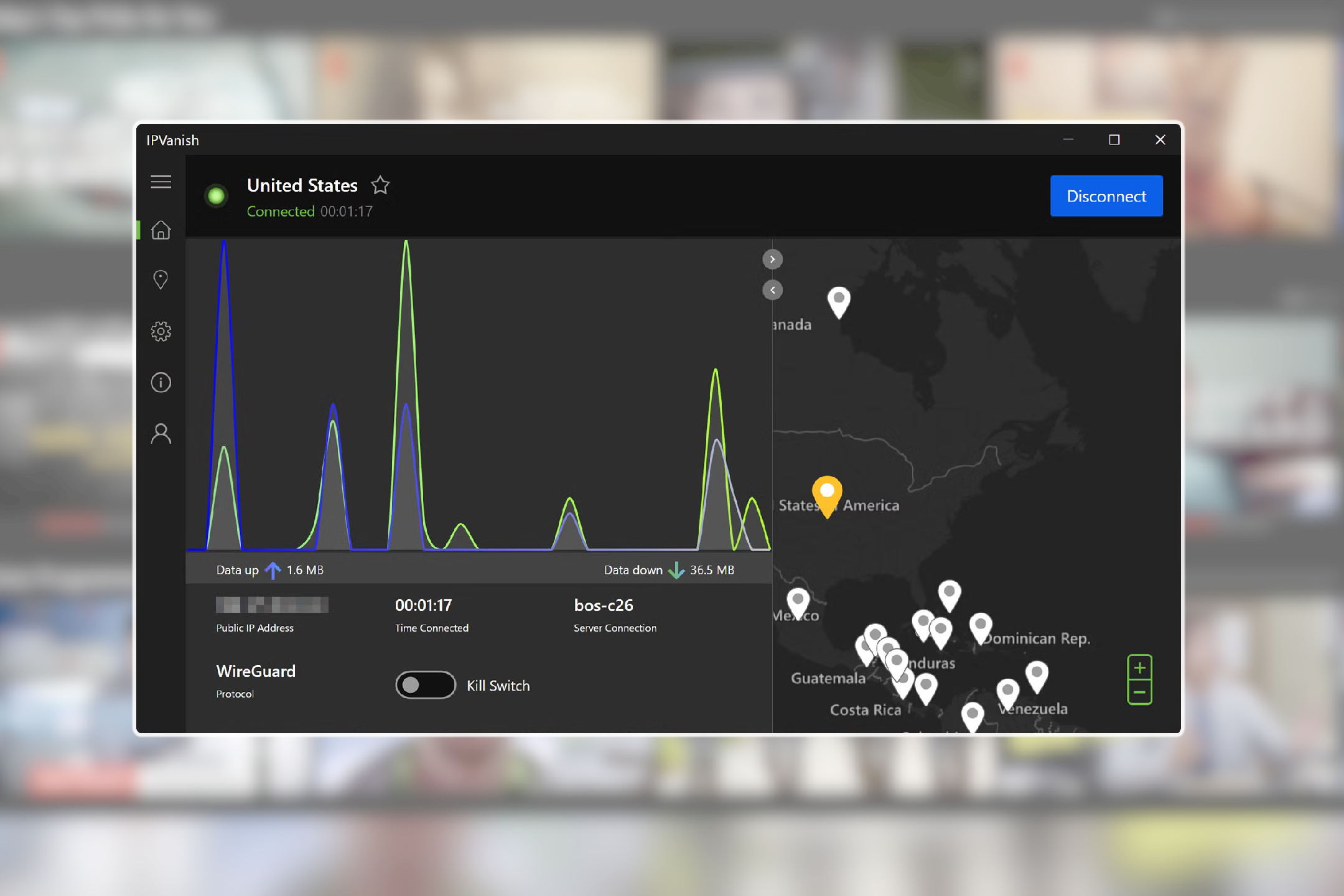This screenshot has height=896, width=1344.
Task: Zoom in on the map with the plus control
Action: pos(1141,668)
